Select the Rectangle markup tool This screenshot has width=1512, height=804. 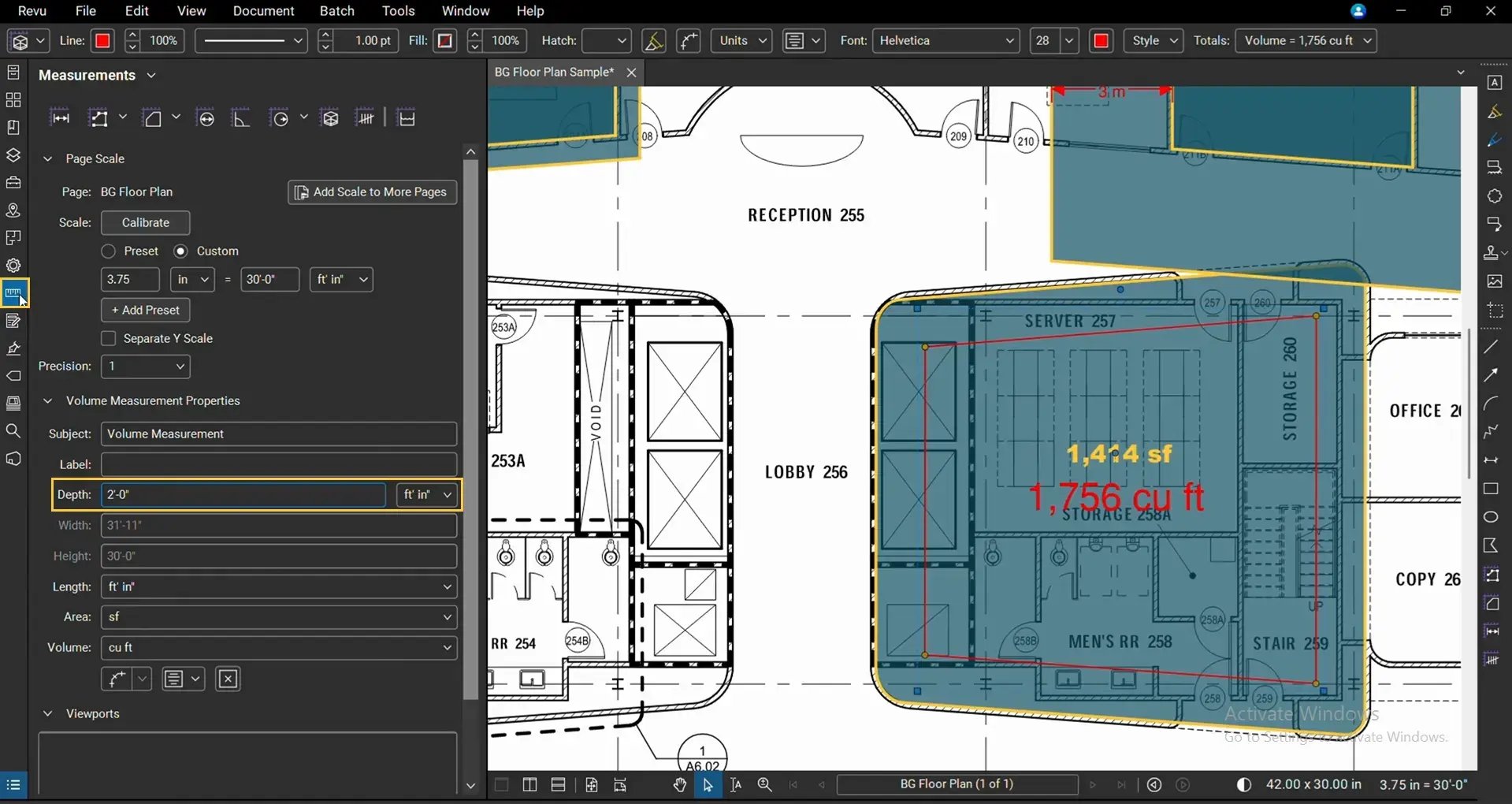pyautogui.click(x=1491, y=489)
